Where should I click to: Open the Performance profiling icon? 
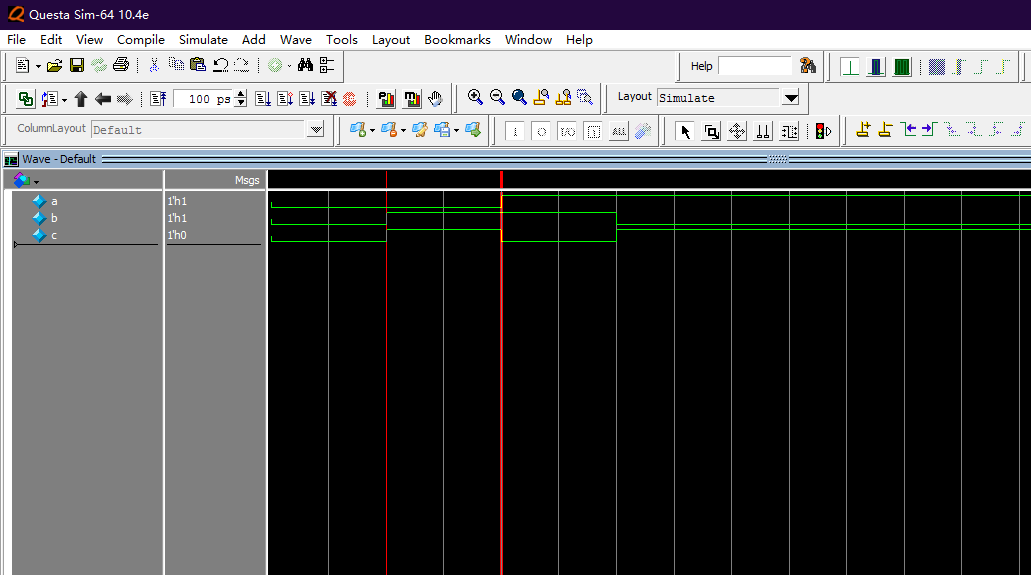pyautogui.click(x=386, y=99)
